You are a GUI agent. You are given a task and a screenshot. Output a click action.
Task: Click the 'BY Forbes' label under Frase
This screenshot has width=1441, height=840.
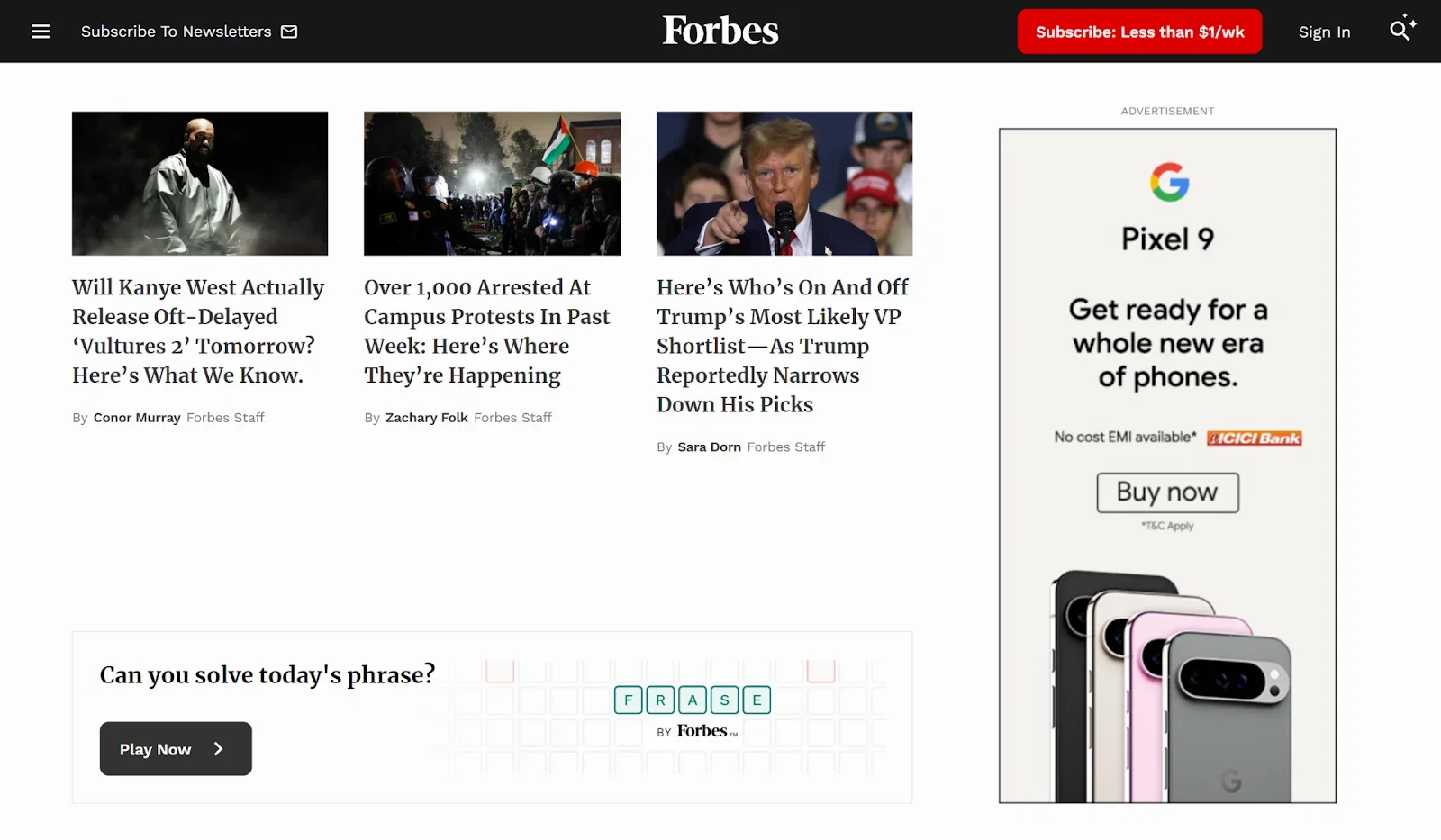click(697, 731)
